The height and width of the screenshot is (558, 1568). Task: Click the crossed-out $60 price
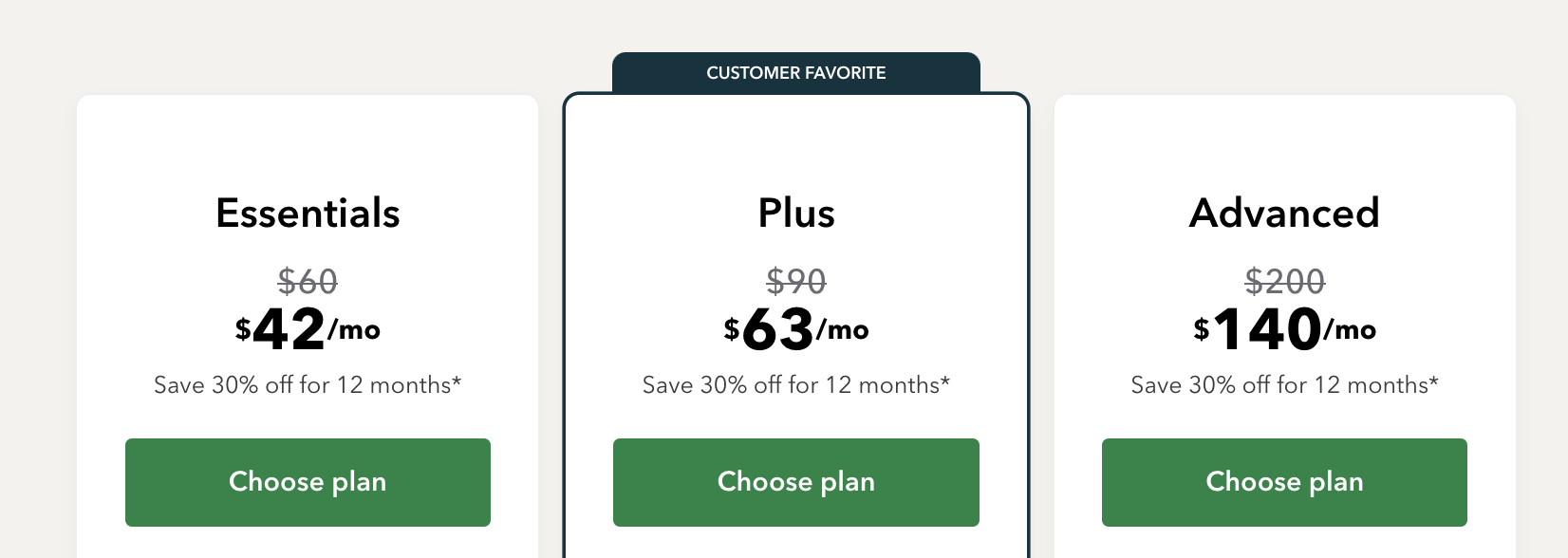pos(308,281)
